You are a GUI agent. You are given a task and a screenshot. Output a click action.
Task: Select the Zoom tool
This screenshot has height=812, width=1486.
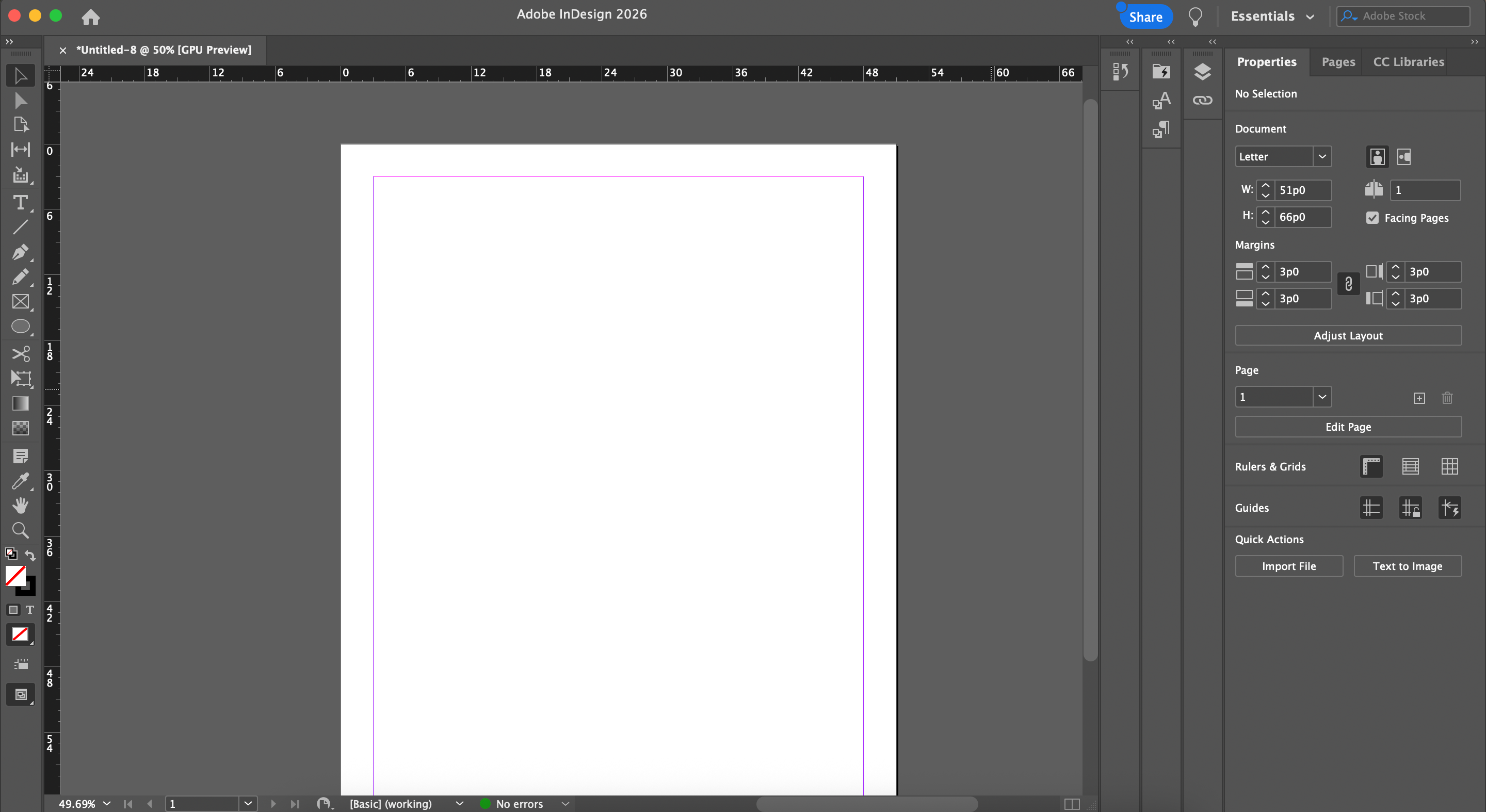point(20,530)
